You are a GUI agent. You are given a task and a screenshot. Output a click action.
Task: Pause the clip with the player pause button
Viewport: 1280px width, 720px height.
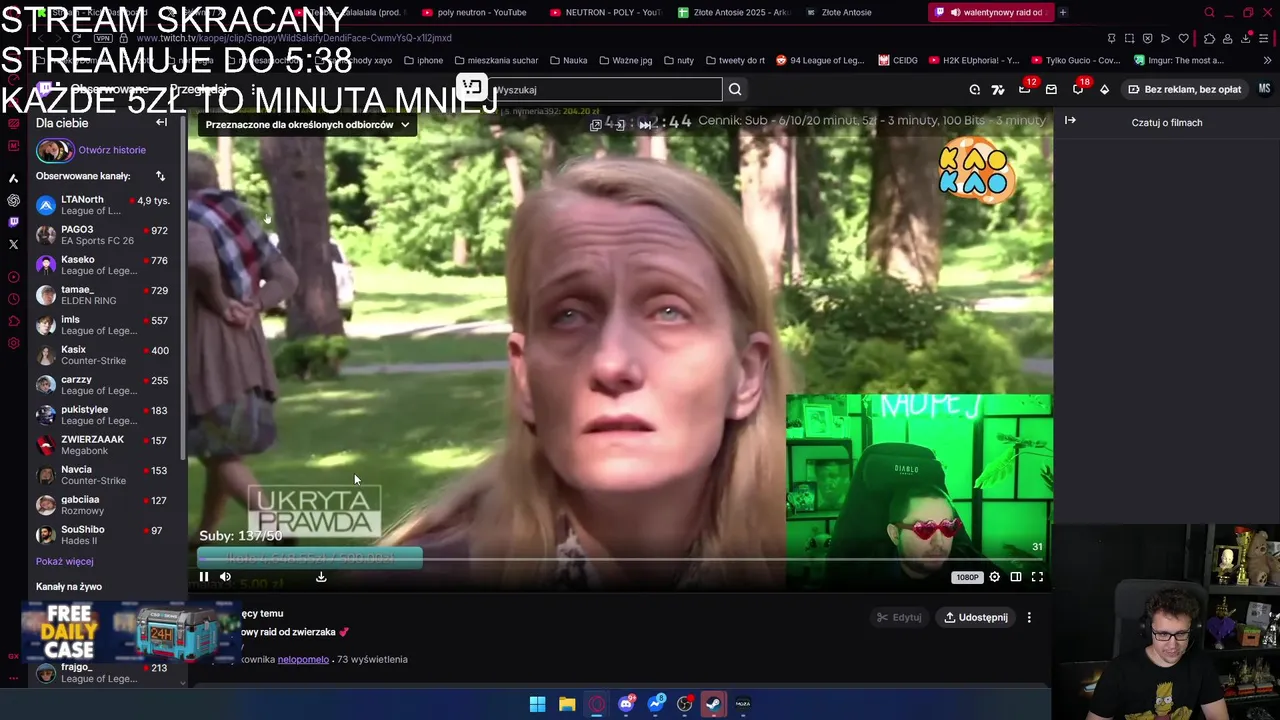204,577
